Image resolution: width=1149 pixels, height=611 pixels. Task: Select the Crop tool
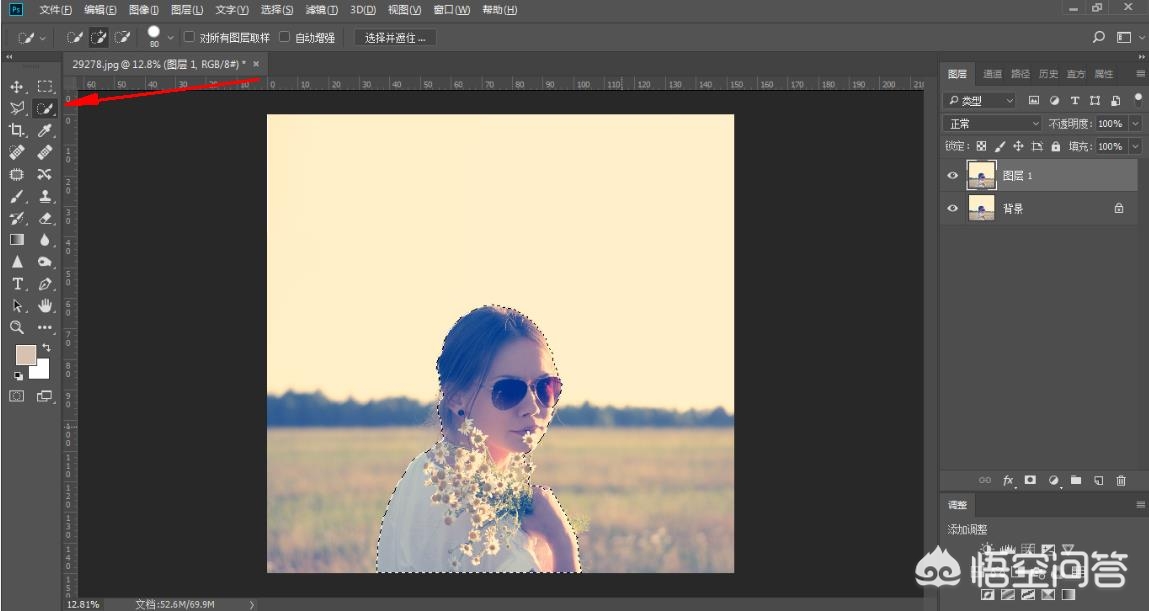(17, 131)
